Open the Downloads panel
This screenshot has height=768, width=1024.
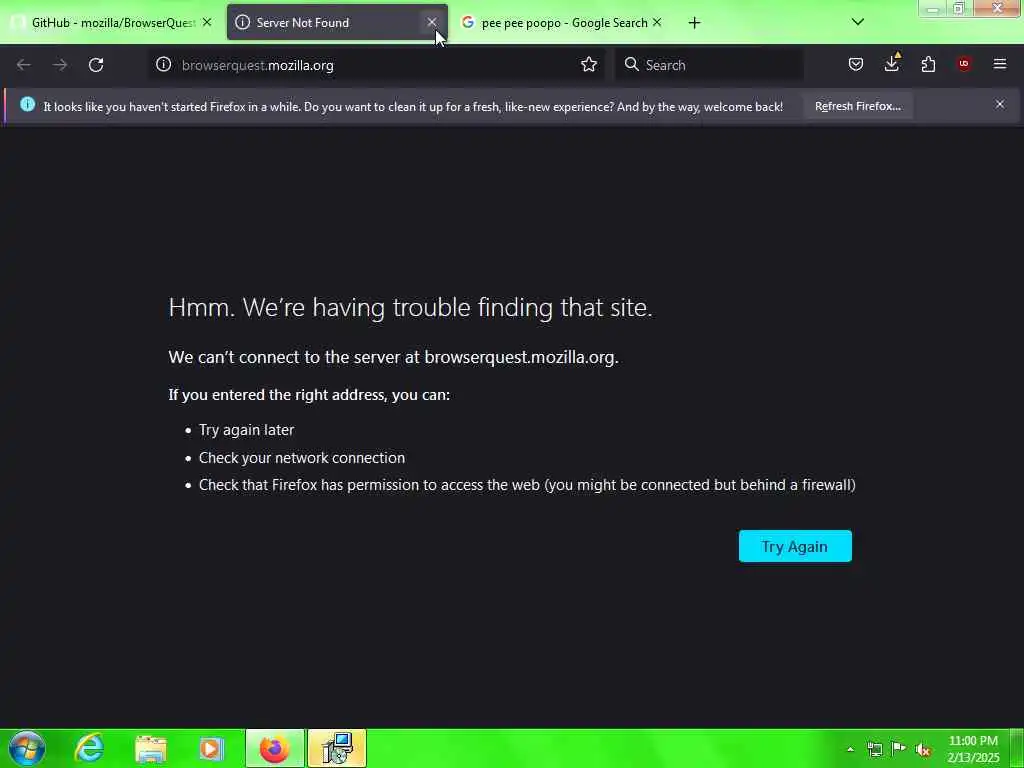click(x=891, y=64)
